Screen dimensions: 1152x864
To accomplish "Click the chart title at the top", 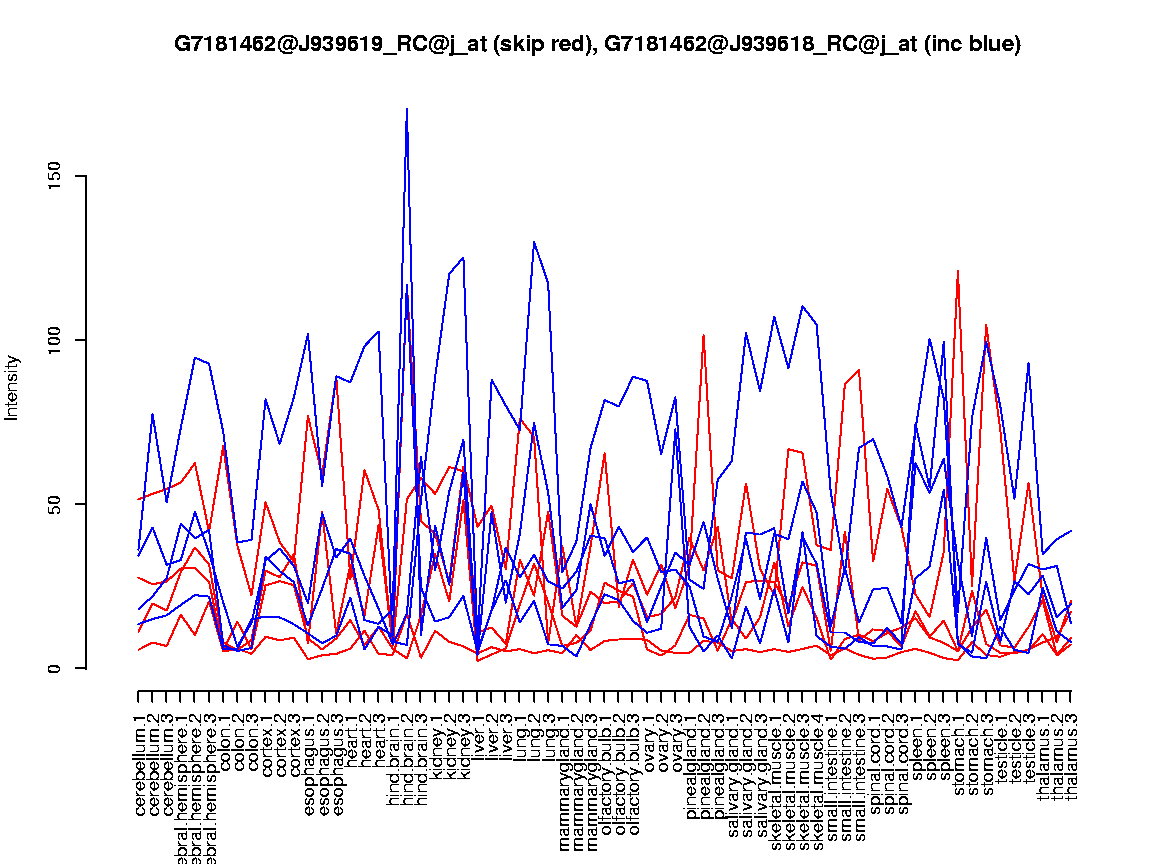I will (597, 44).
